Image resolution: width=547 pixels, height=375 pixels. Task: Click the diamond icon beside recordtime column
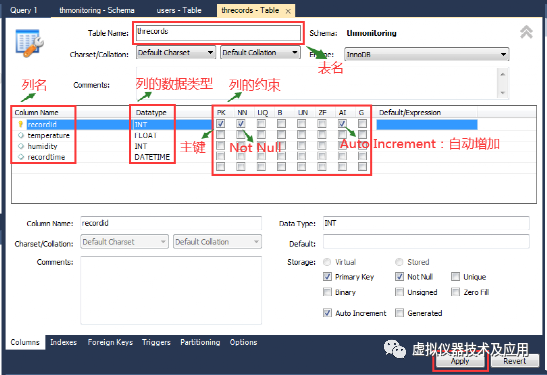[x=21, y=157]
